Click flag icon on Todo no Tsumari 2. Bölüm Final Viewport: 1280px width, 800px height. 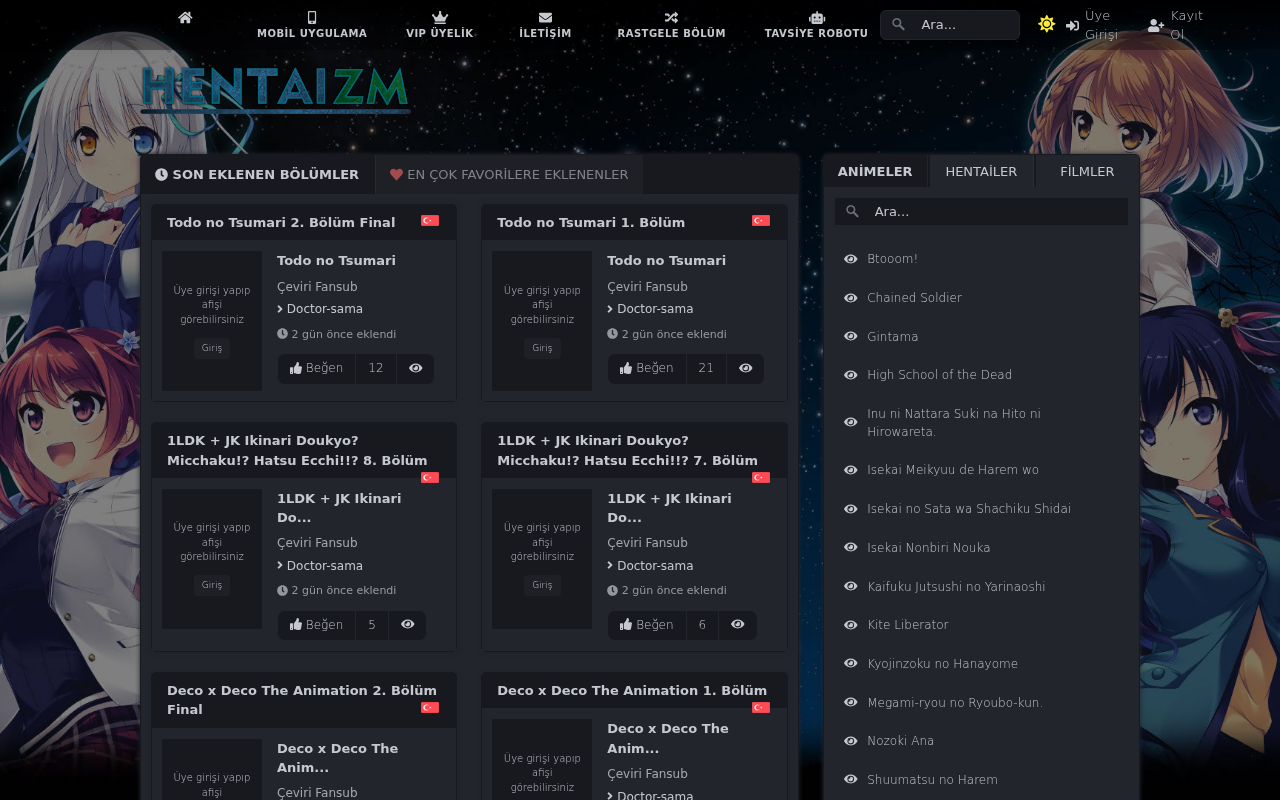[430, 221]
